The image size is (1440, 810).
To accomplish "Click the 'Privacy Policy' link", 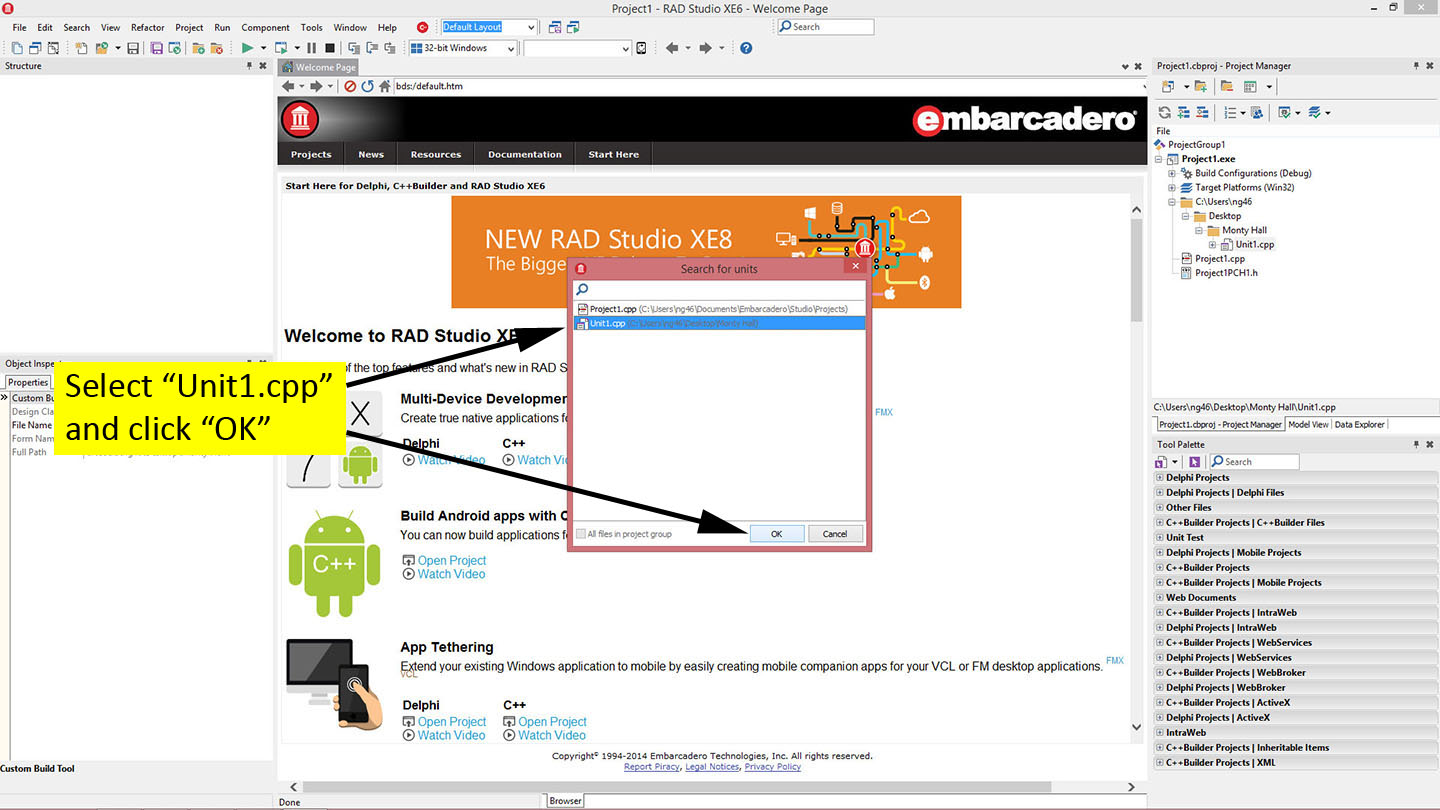I will pyautogui.click(x=773, y=767).
